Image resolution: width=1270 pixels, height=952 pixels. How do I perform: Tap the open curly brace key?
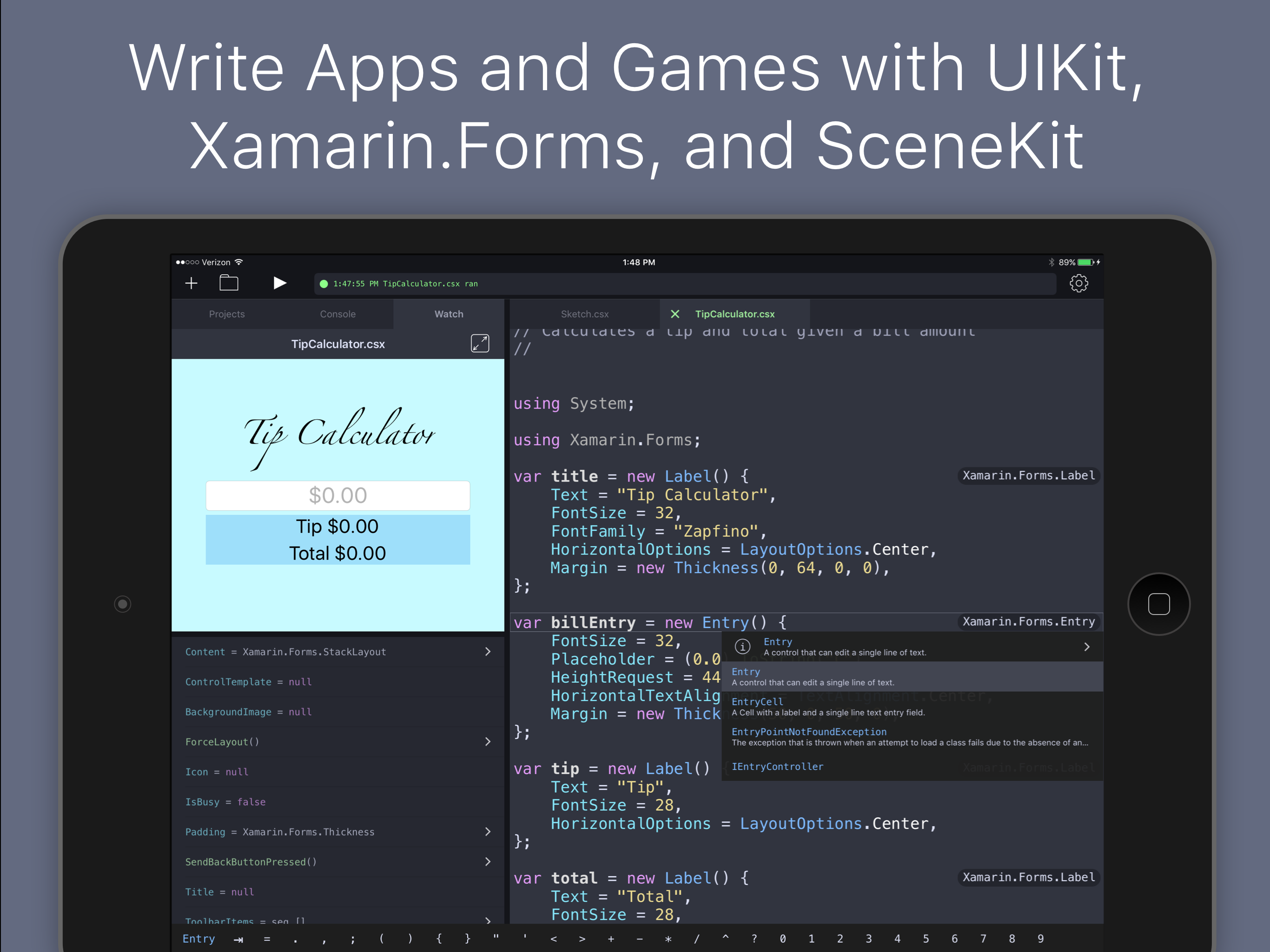click(439, 939)
